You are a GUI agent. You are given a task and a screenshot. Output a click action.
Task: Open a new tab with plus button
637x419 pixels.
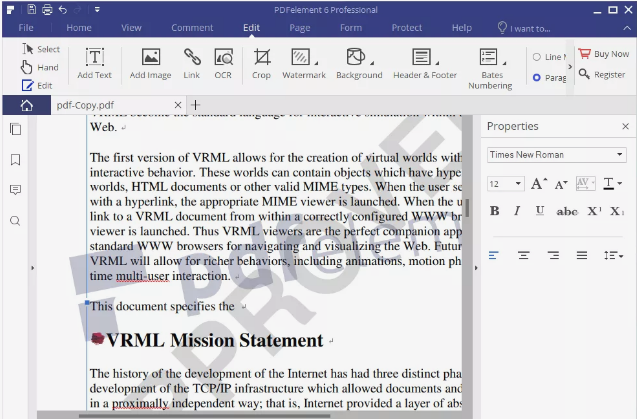[x=195, y=105]
